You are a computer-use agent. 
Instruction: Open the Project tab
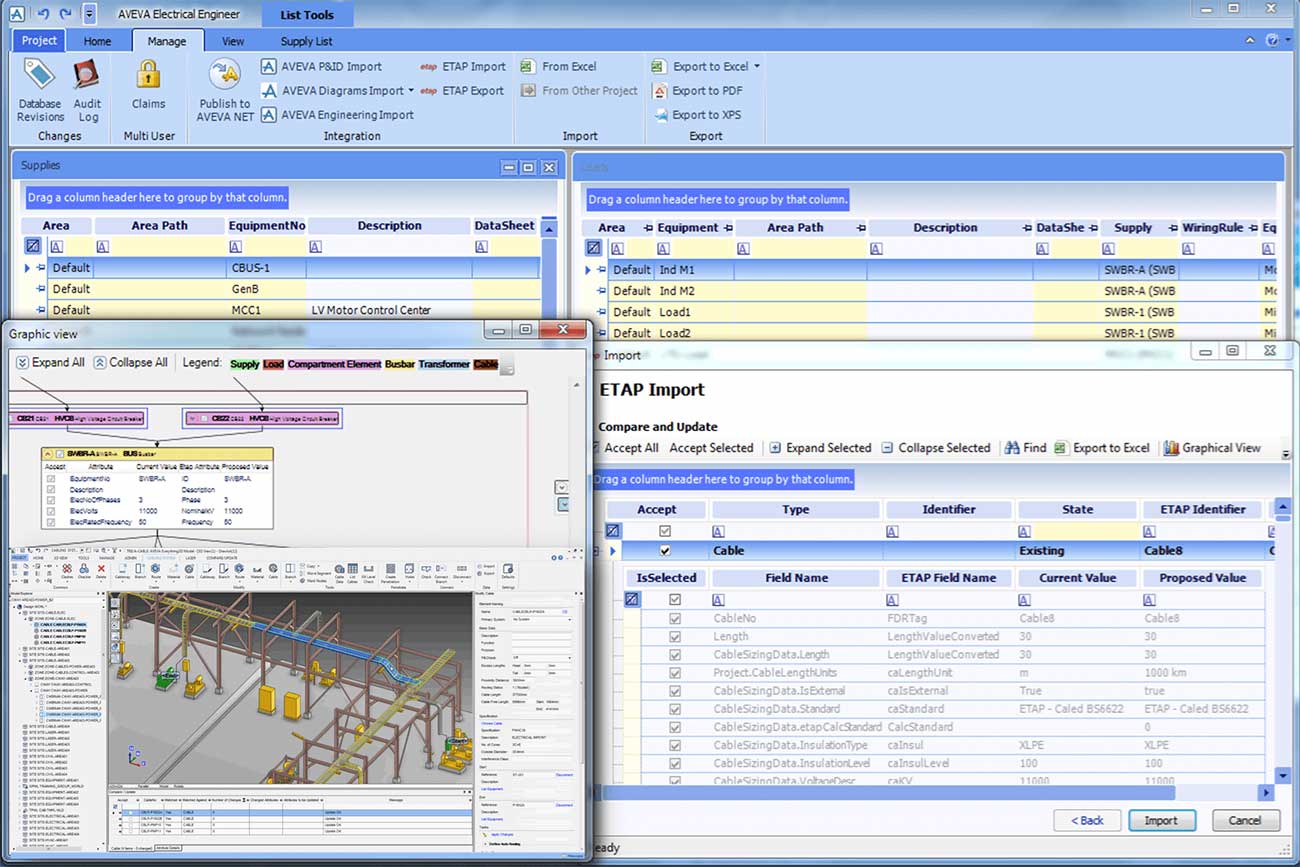39,40
